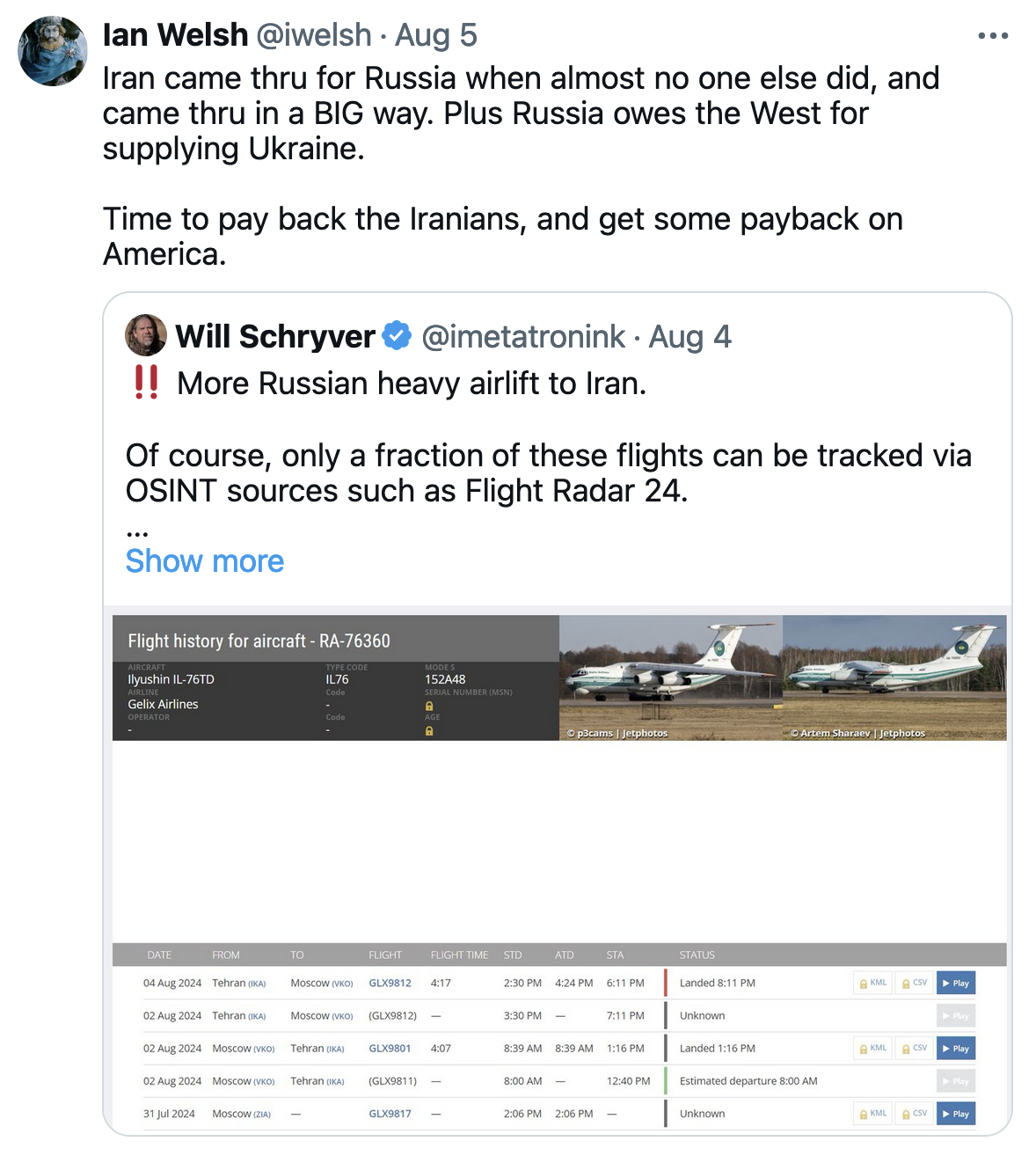The height and width of the screenshot is (1149, 1036).
Task: Open flight link GLX9812
Action: (390, 984)
